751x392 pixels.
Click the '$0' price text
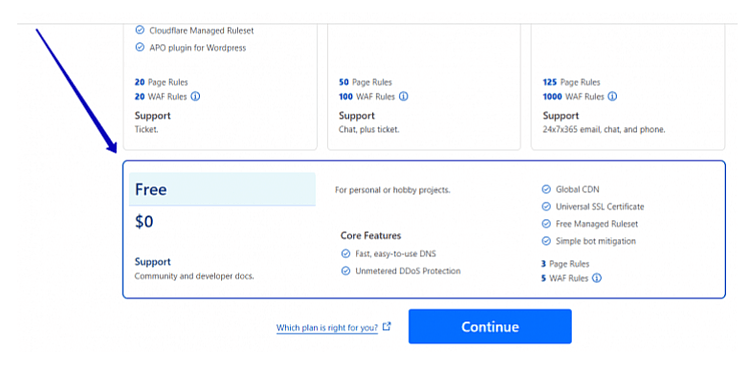click(144, 221)
